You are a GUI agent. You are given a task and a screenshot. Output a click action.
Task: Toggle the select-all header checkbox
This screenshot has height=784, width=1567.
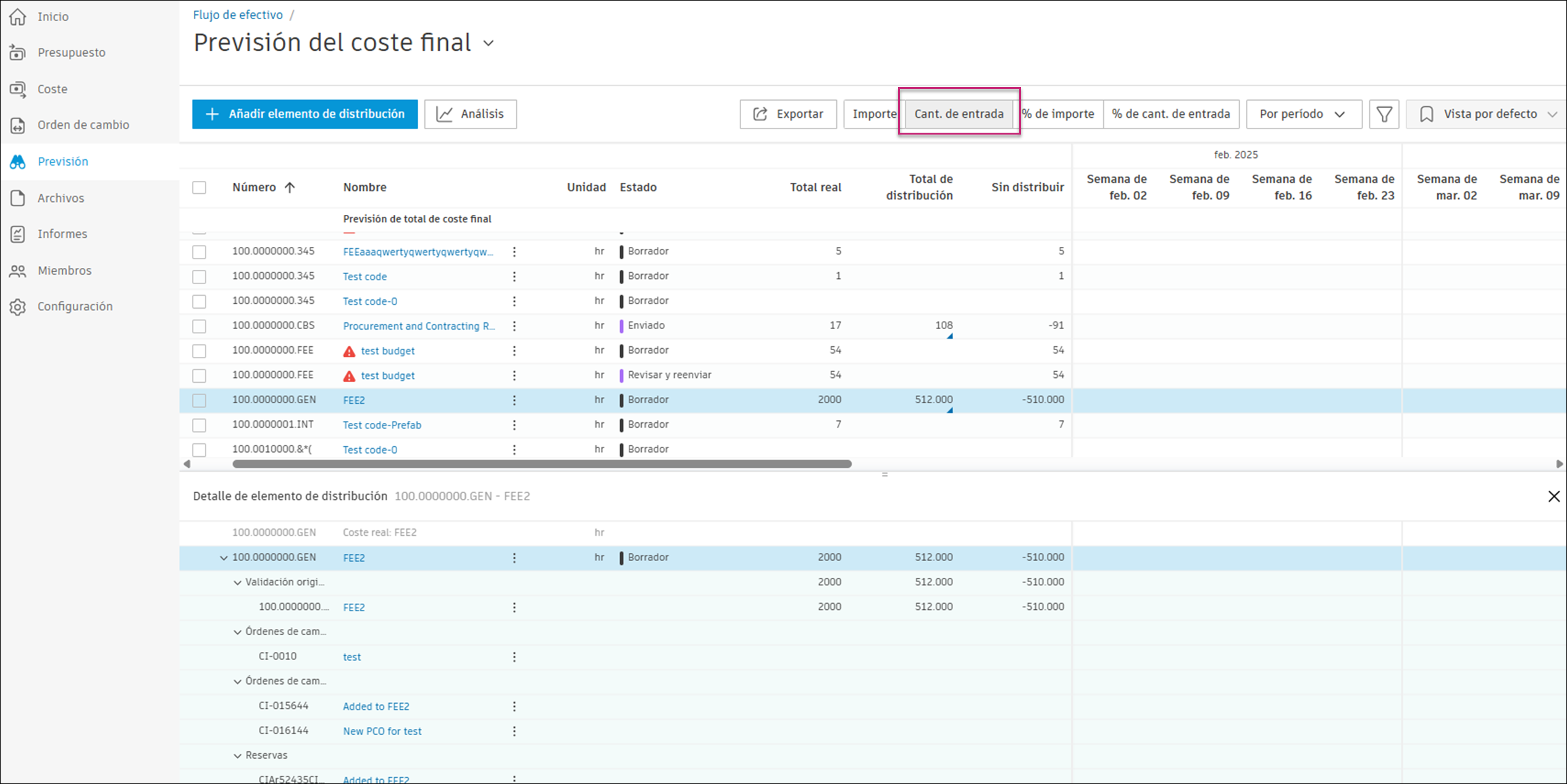199,187
